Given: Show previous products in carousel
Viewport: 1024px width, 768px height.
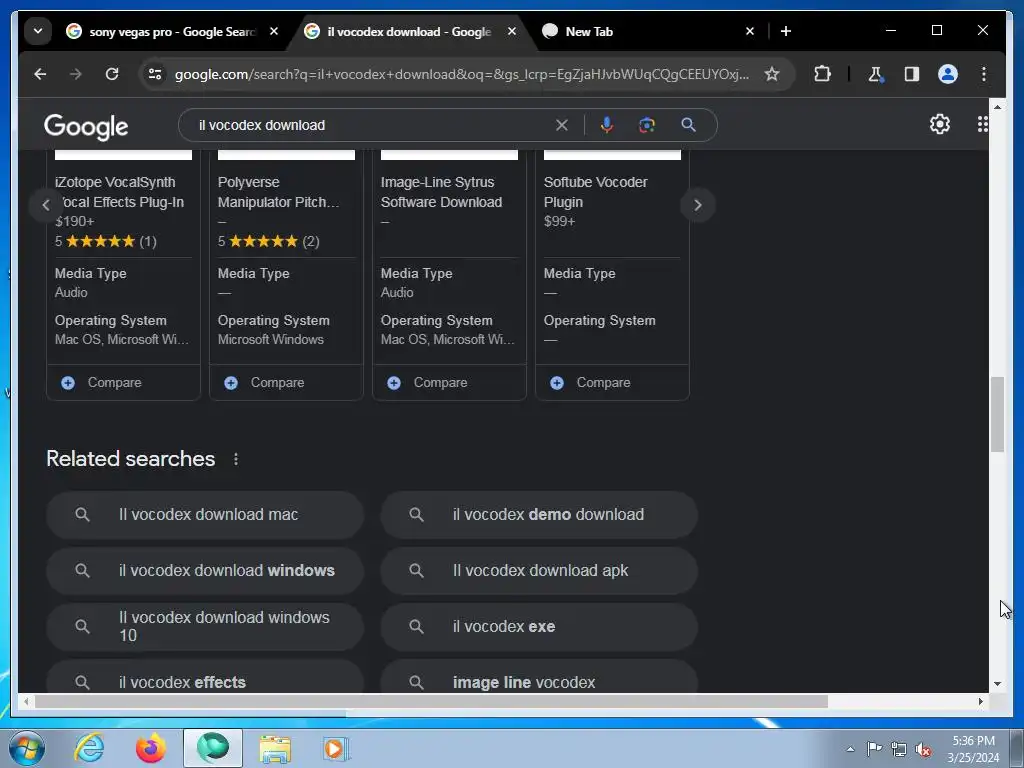Looking at the screenshot, I should pos(46,205).
